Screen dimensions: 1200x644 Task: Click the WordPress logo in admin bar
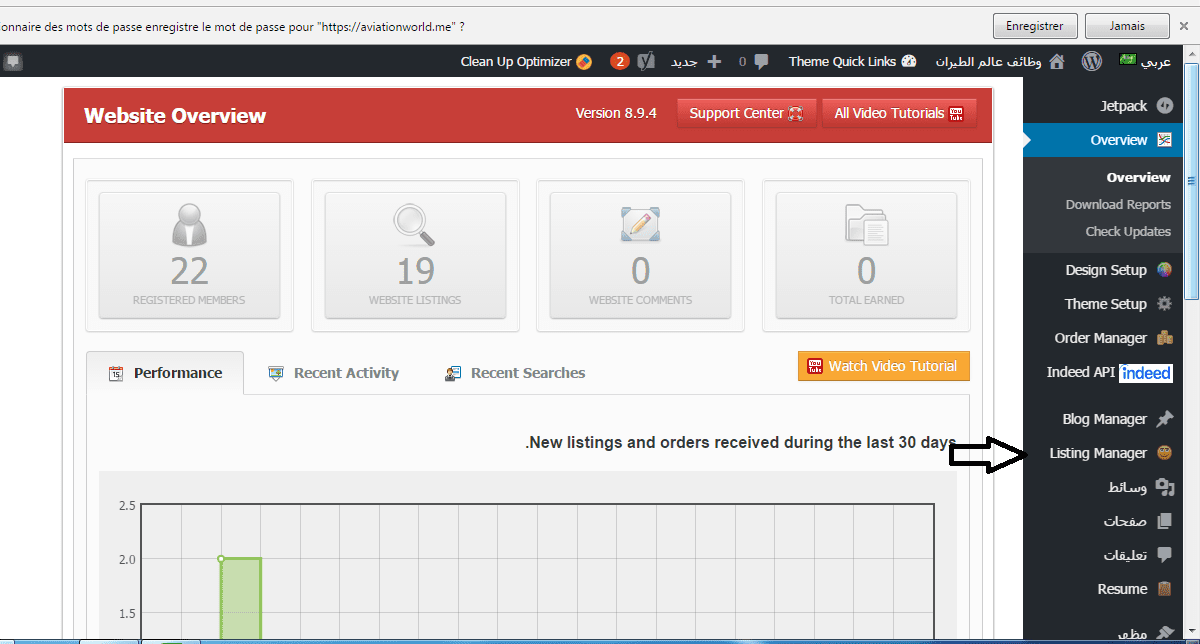click(1092, 61)
